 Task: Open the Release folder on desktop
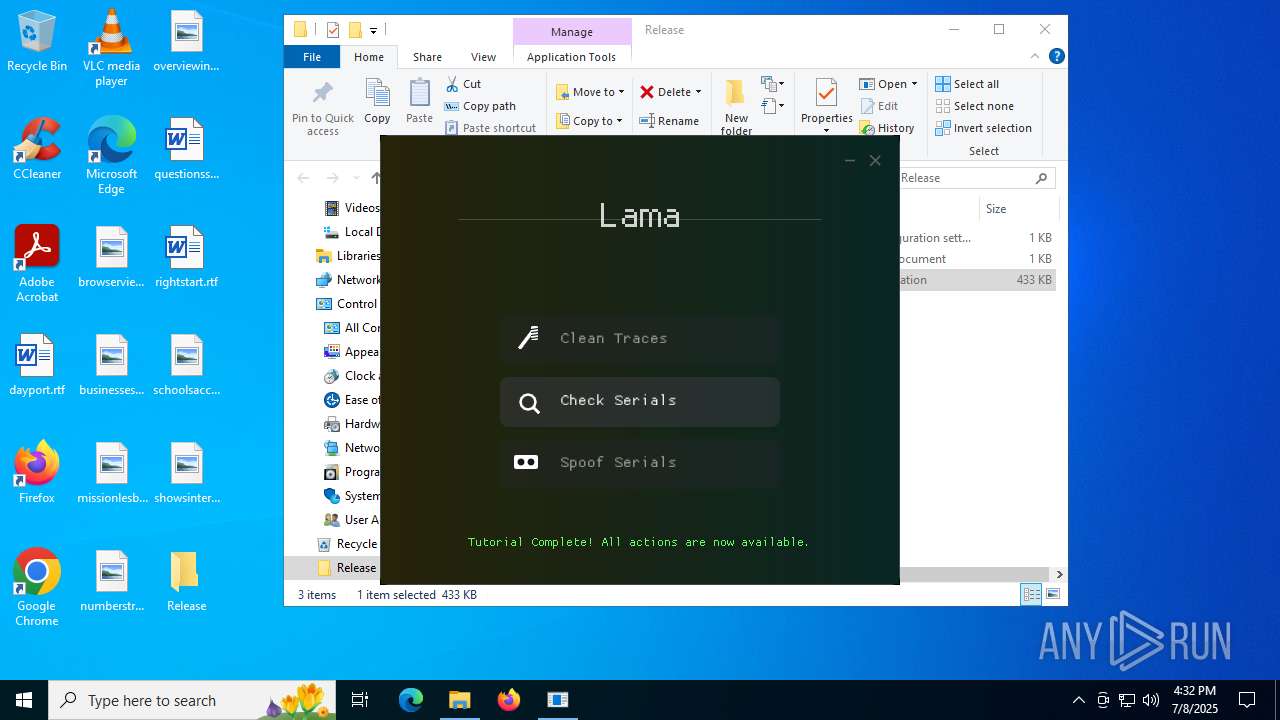tap(186, 582)
